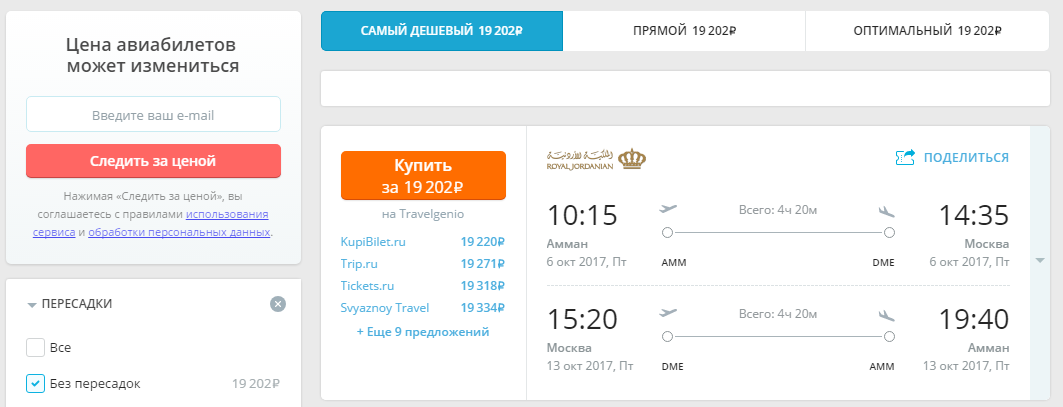Click the AMM departure point on the outbound route
This screenshot has height=407, width=1063.
tap(667, 233)
